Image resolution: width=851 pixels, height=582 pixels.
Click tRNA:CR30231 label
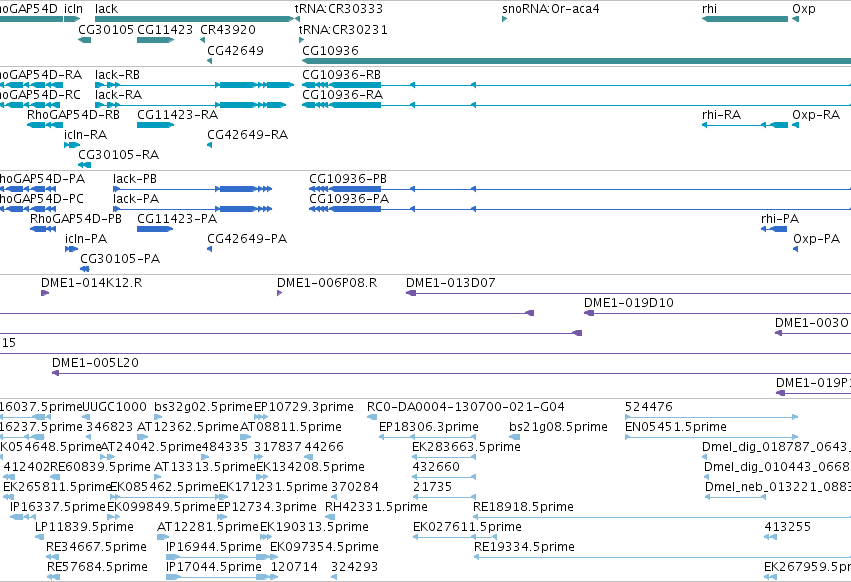(343, 29)
